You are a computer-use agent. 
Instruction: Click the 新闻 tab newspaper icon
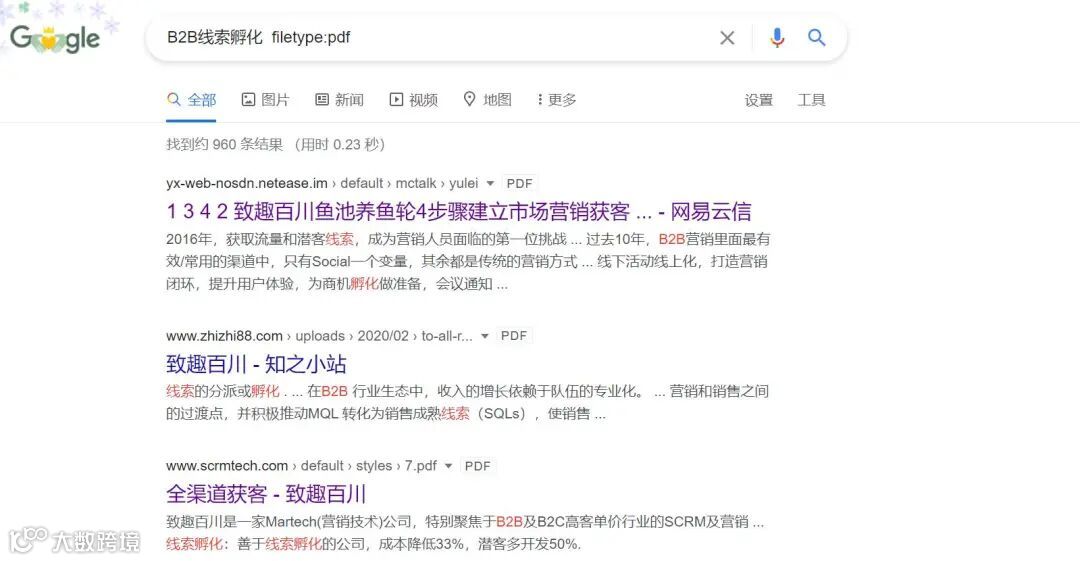(x=322, y=100)
